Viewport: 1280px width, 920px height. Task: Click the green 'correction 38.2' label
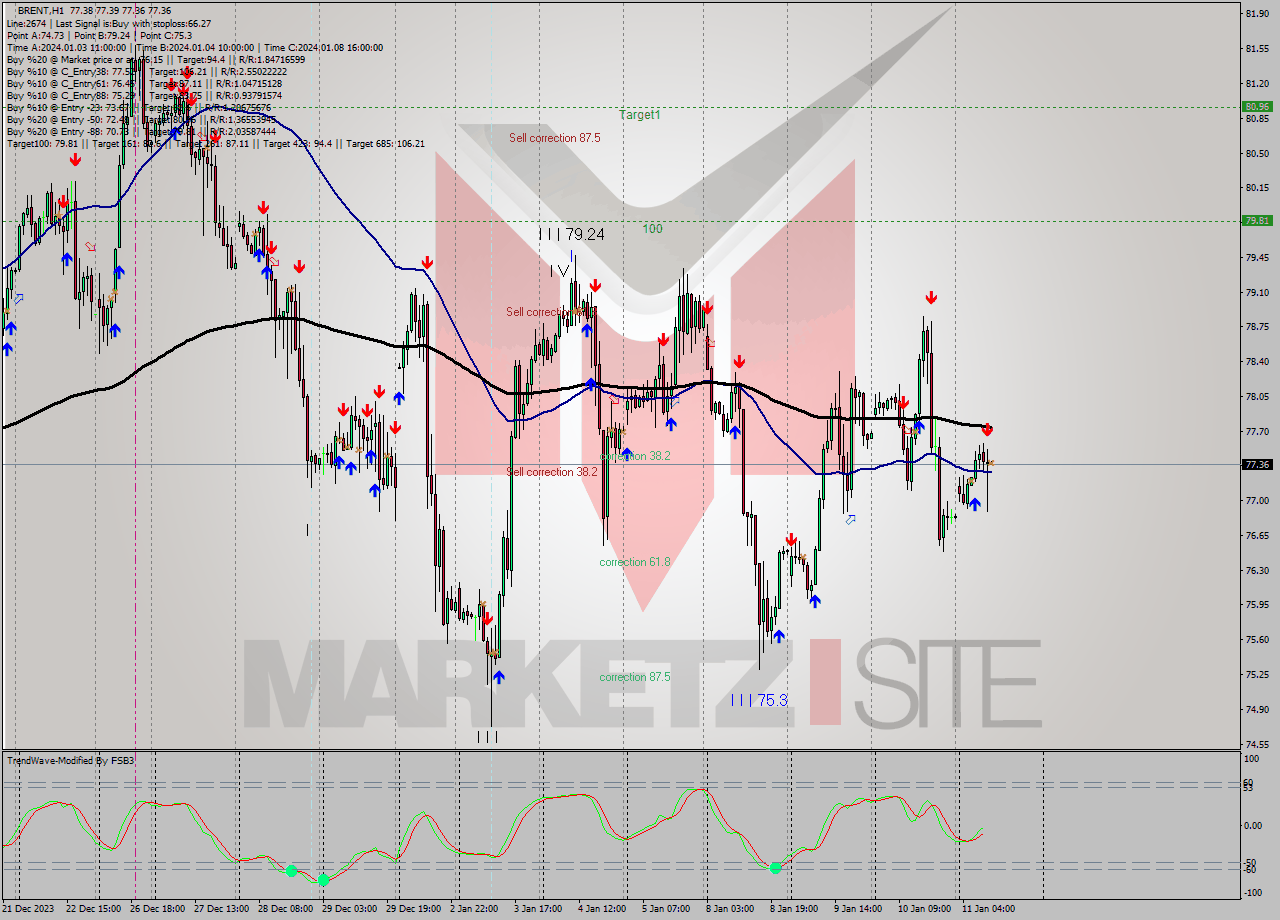pos(635,456)
